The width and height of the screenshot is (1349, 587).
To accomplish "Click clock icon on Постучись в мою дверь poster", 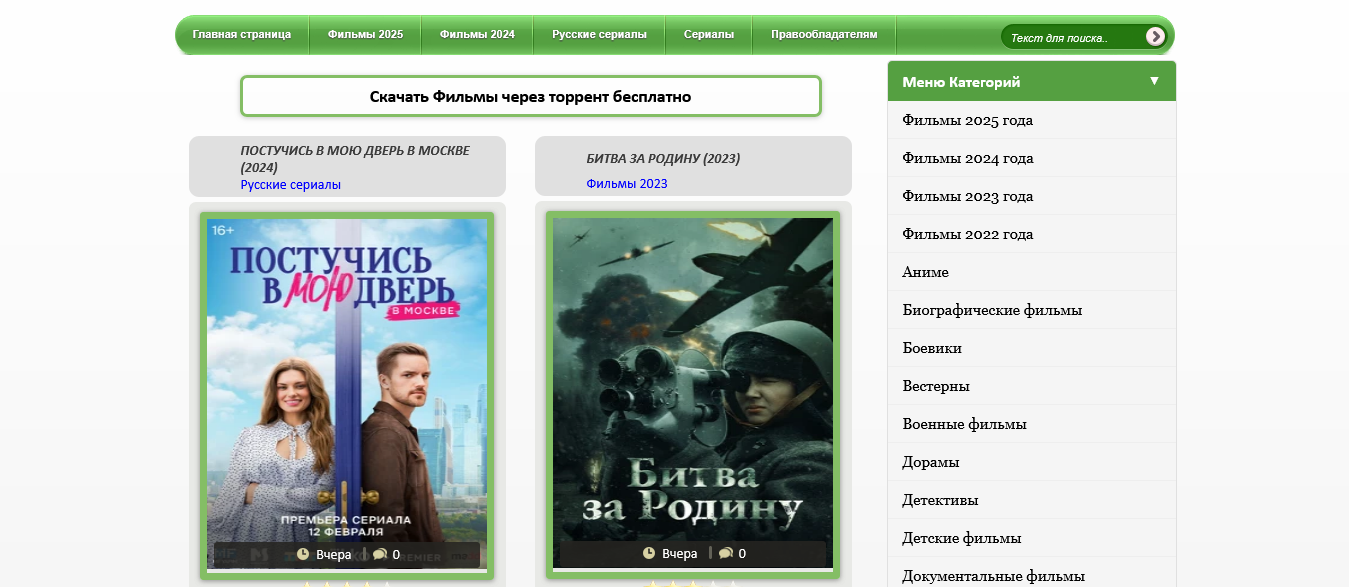I will 303,554.
